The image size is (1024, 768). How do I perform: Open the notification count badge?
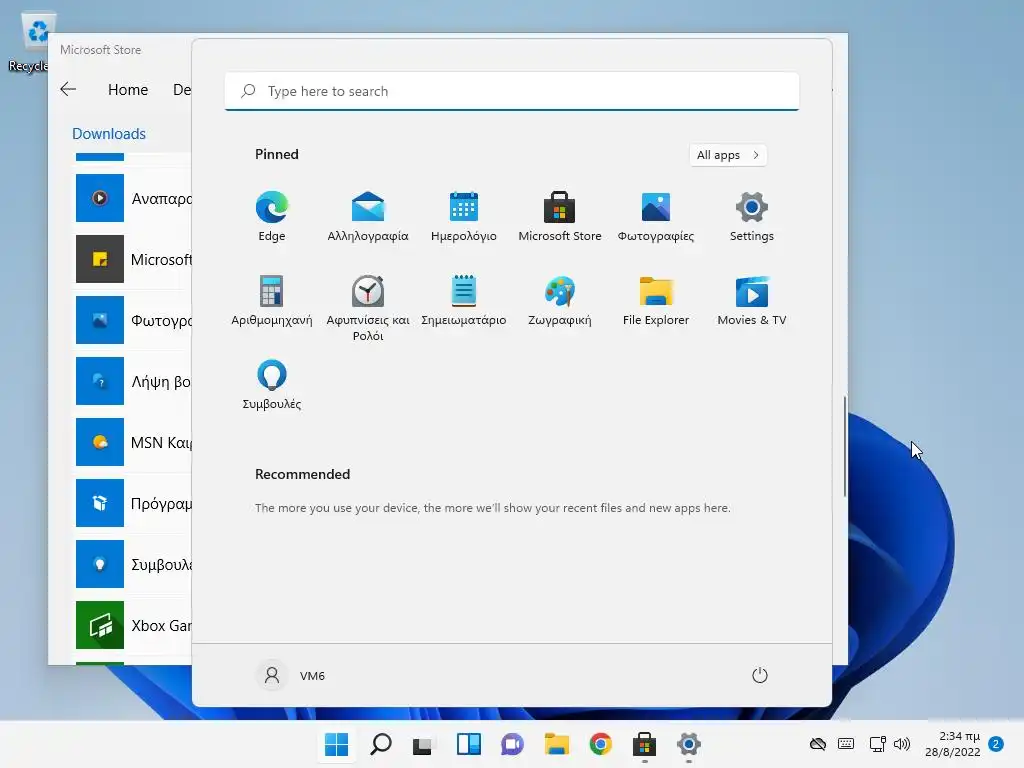tap(996, 744)
